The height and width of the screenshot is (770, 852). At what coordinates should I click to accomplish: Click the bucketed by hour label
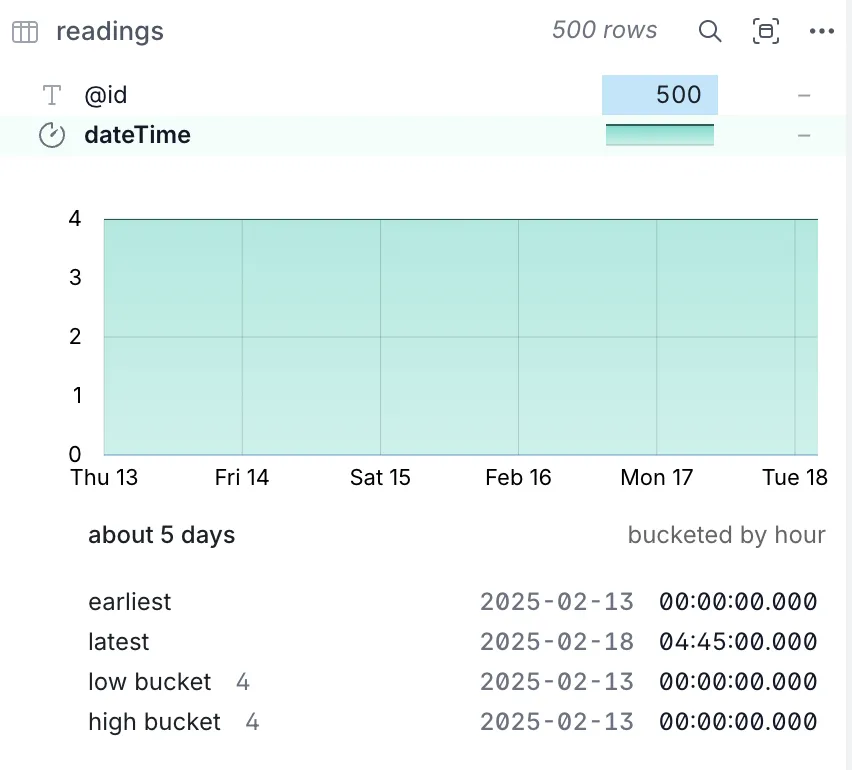click(x=726, y=535)
